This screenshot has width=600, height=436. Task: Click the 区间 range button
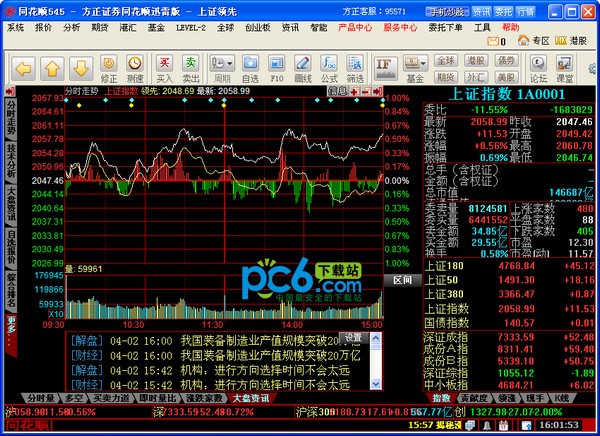tap(403, 280)
